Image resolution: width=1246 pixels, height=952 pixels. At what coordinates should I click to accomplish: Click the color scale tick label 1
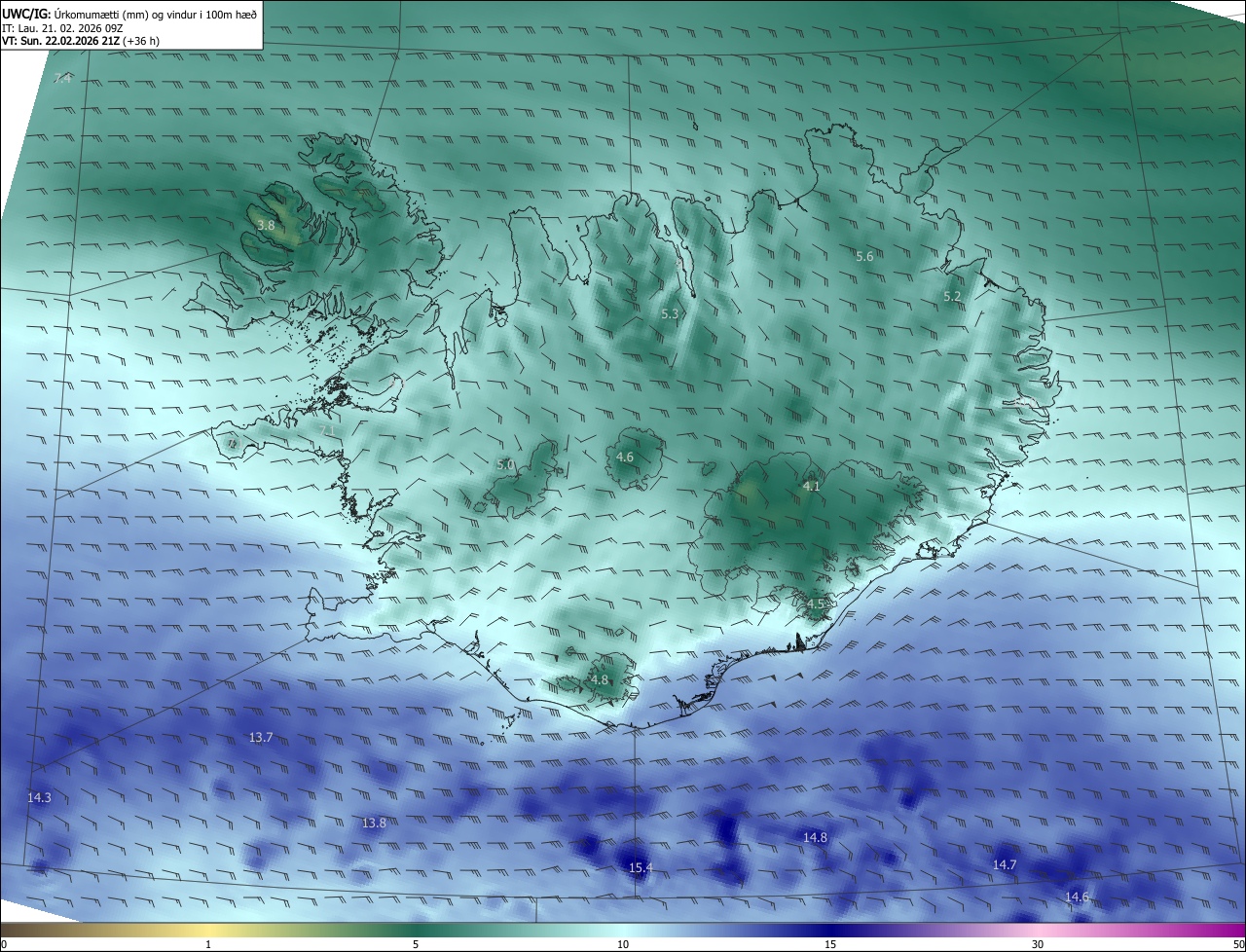208,944
